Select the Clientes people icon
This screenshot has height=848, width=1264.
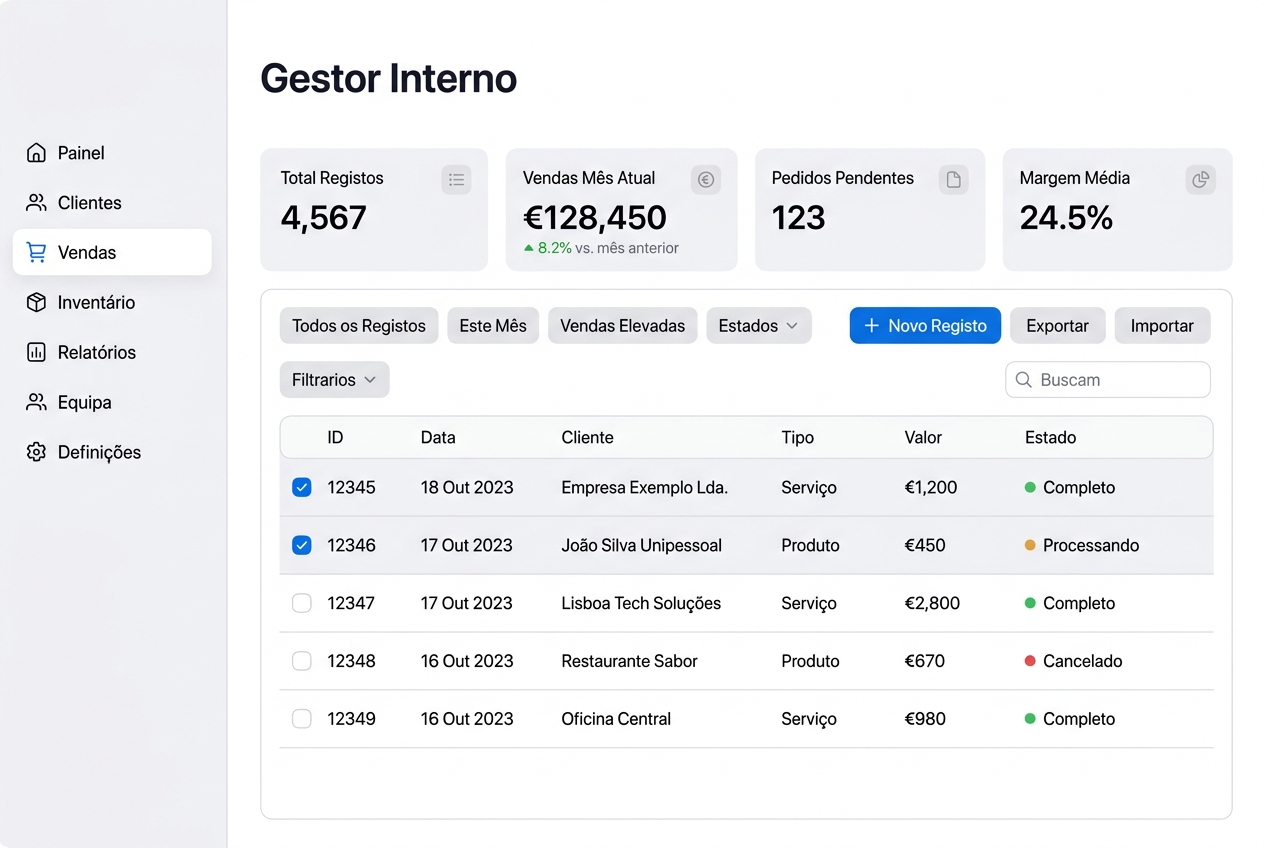coord(36,202)
